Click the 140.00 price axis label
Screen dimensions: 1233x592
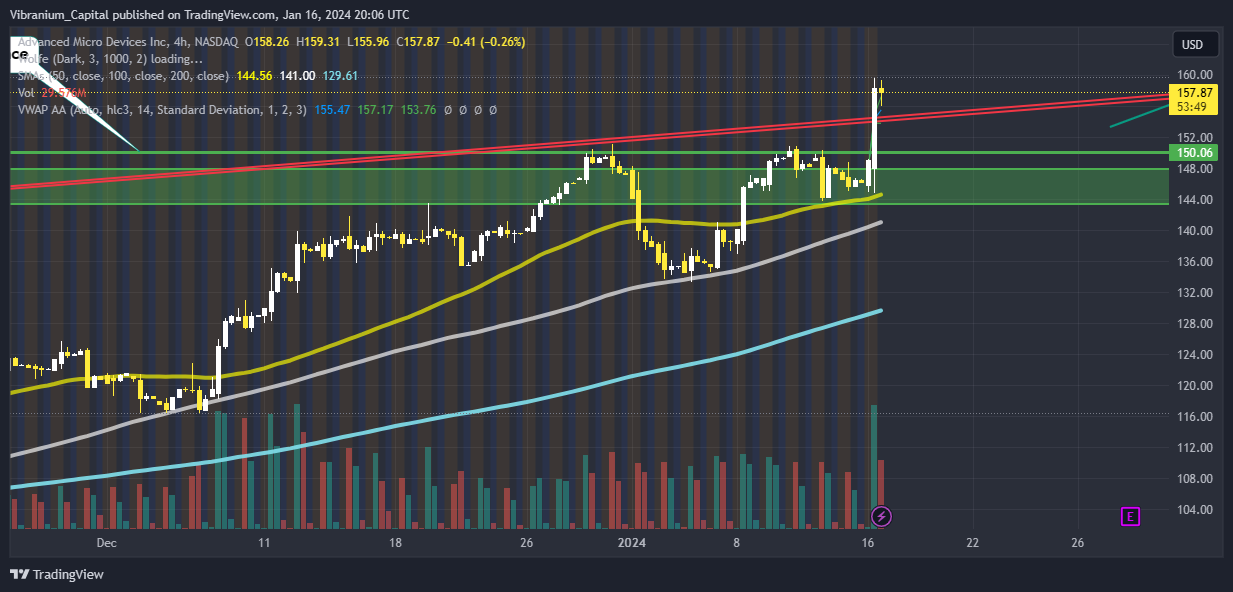(x=1194, y=231)
